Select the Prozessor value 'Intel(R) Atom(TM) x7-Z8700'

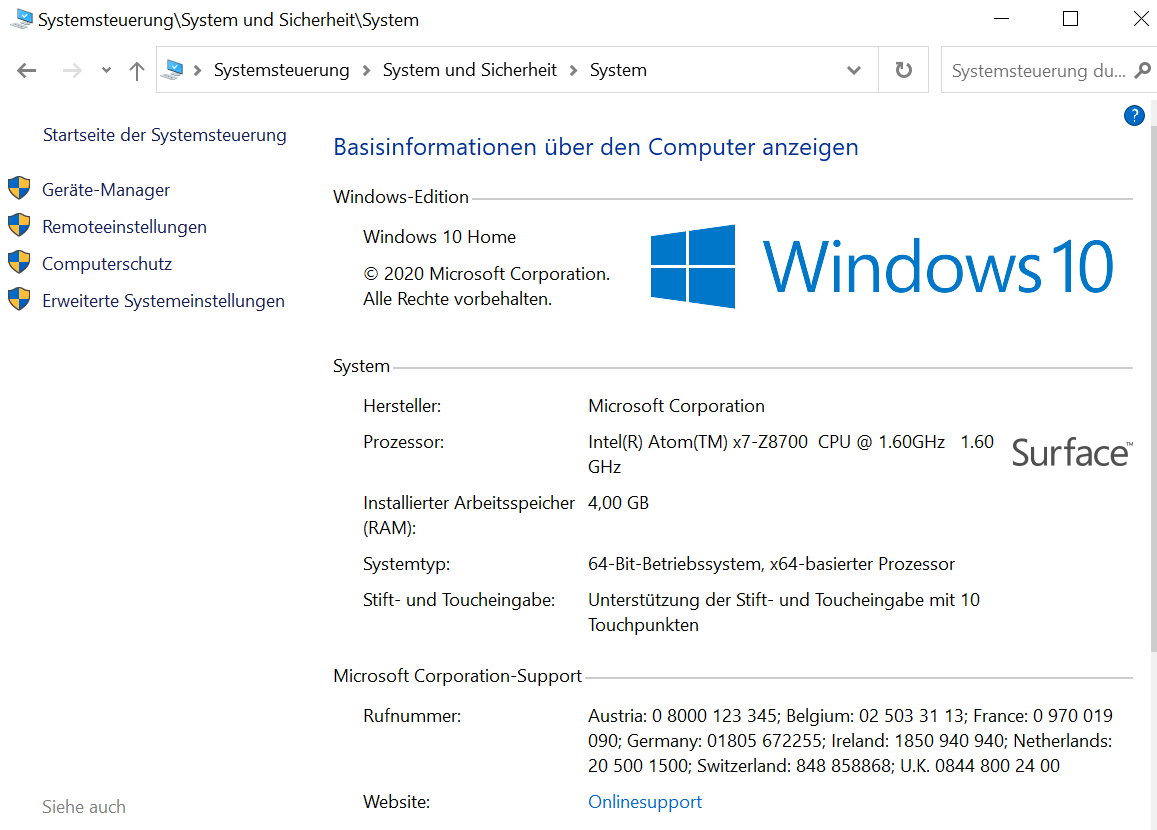[x=697, y=442]
